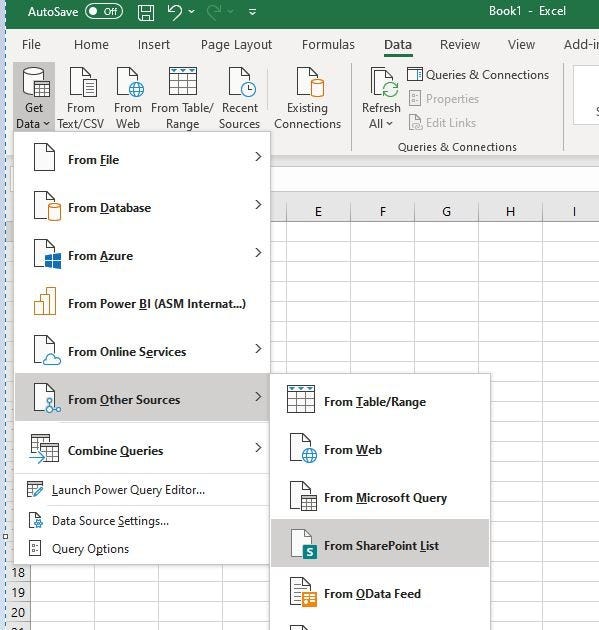Image resolution: width=599 pixels, height=630 pixels.
Task: Open Customize Quick Access Toolbar dropdown
Action: pyautogui.click(x=252, y=12)
